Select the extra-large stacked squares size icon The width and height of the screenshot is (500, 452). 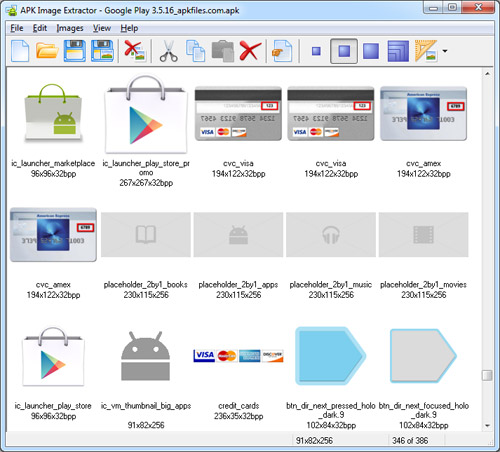[x=398, y=51]
